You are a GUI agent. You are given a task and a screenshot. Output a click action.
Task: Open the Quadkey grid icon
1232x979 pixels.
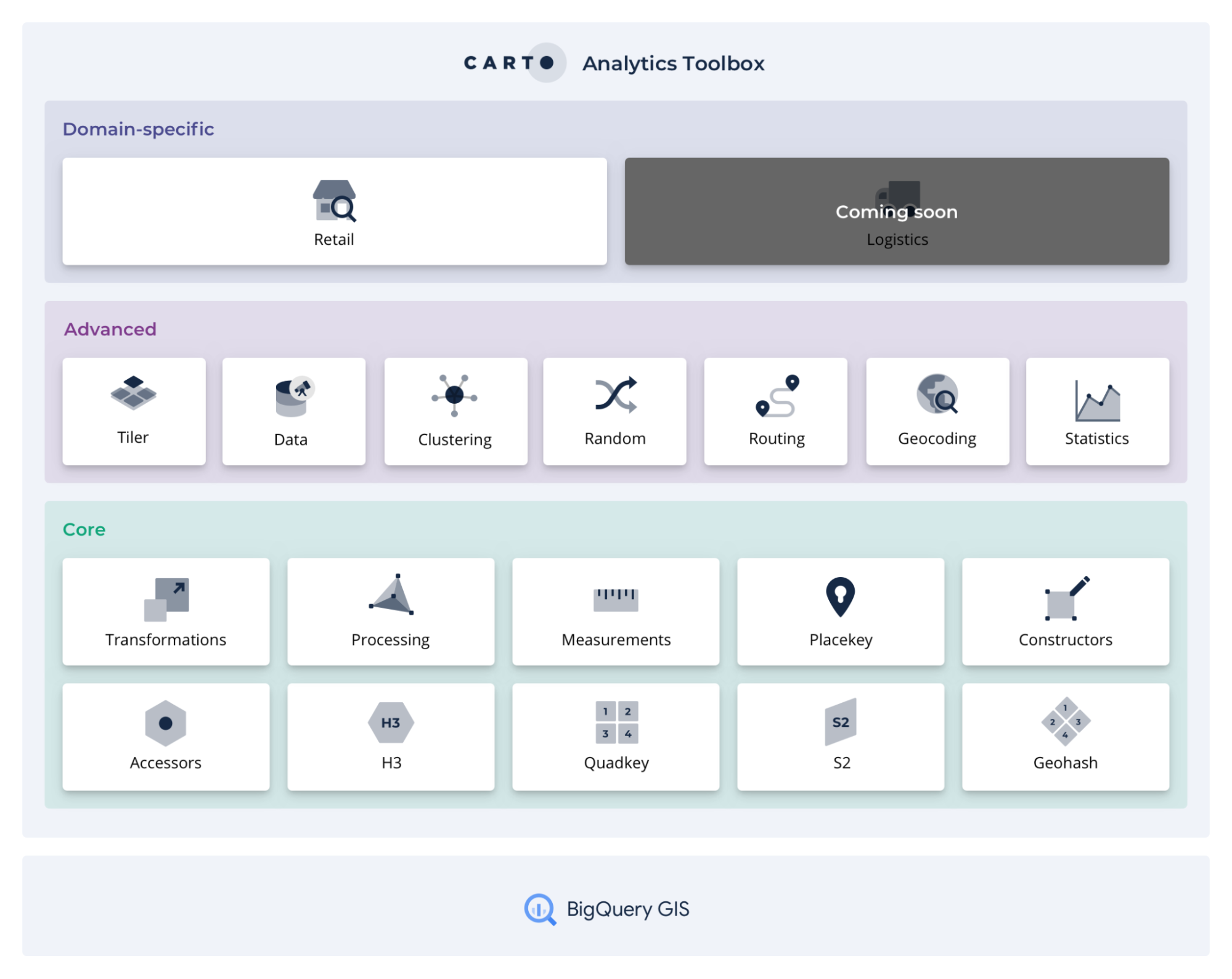click(x=615, y=723)
